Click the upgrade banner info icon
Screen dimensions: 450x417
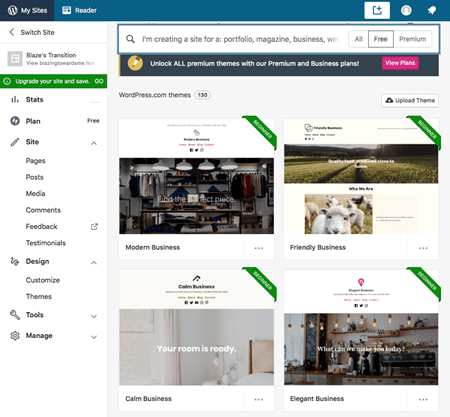[x=7, y=81]
